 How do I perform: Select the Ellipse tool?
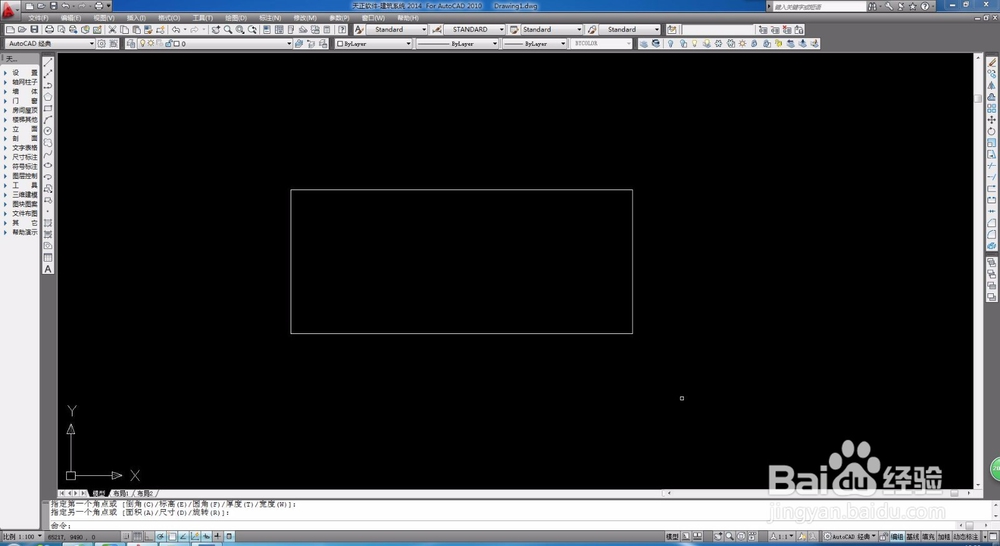click(x=48, y=165)
